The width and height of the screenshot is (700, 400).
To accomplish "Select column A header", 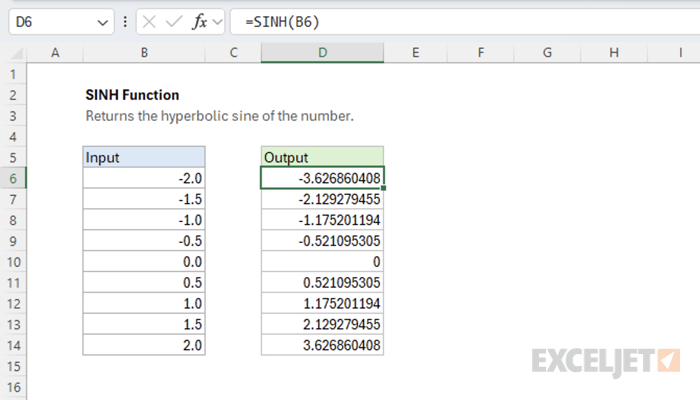I will pyautogui.click(x=55, y=53).
